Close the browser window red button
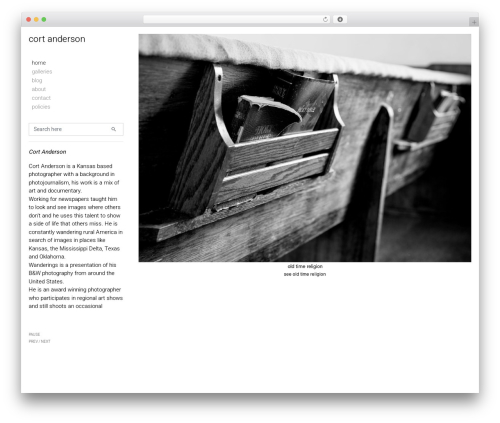The height and width of the screenshot is (423, 500). (x=29, y=19)
